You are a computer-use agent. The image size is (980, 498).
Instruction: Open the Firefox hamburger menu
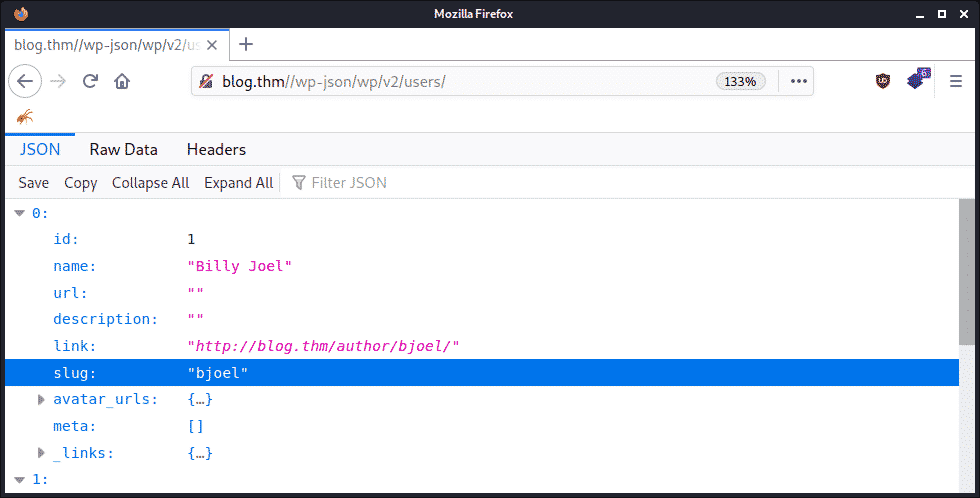955,81
